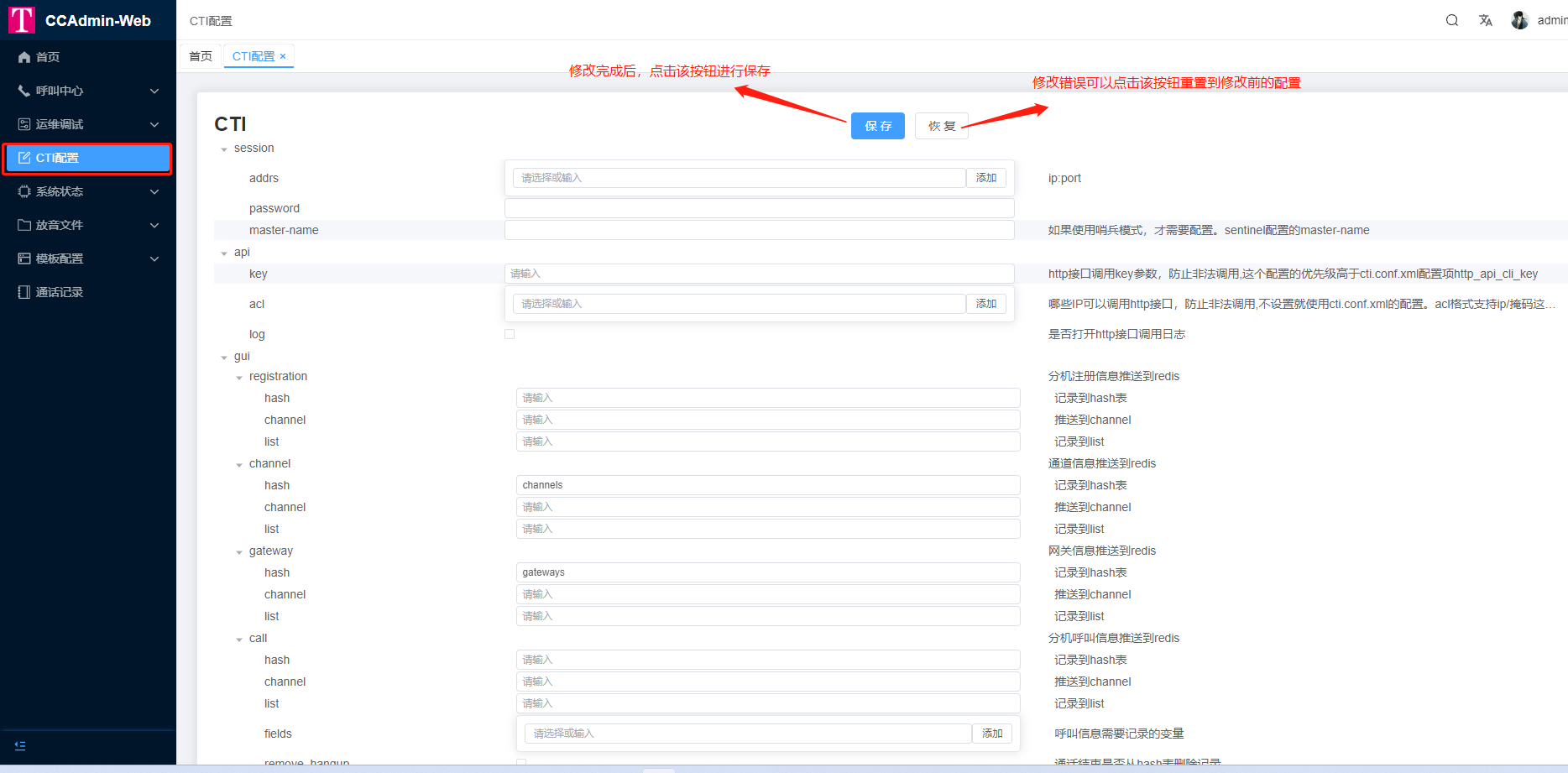The height and width of the screenshot is (773, 1568).
Task: Collapse sidebar using bottom-left fold icon
Action: click(20, 745)
